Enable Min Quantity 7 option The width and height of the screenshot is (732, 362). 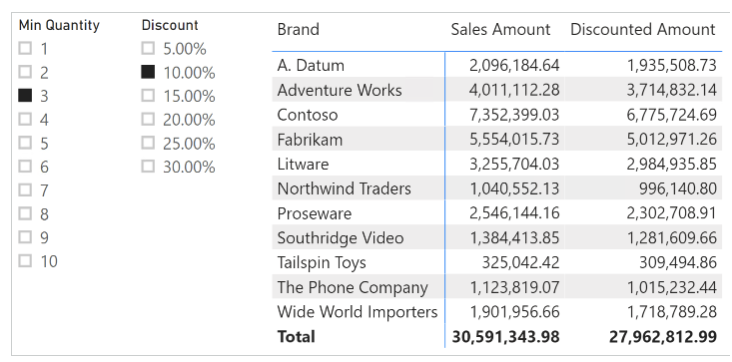point(25,190)
